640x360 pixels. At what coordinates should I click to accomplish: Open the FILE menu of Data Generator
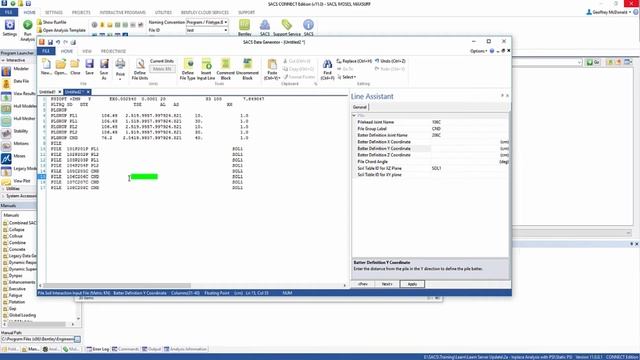46,51
